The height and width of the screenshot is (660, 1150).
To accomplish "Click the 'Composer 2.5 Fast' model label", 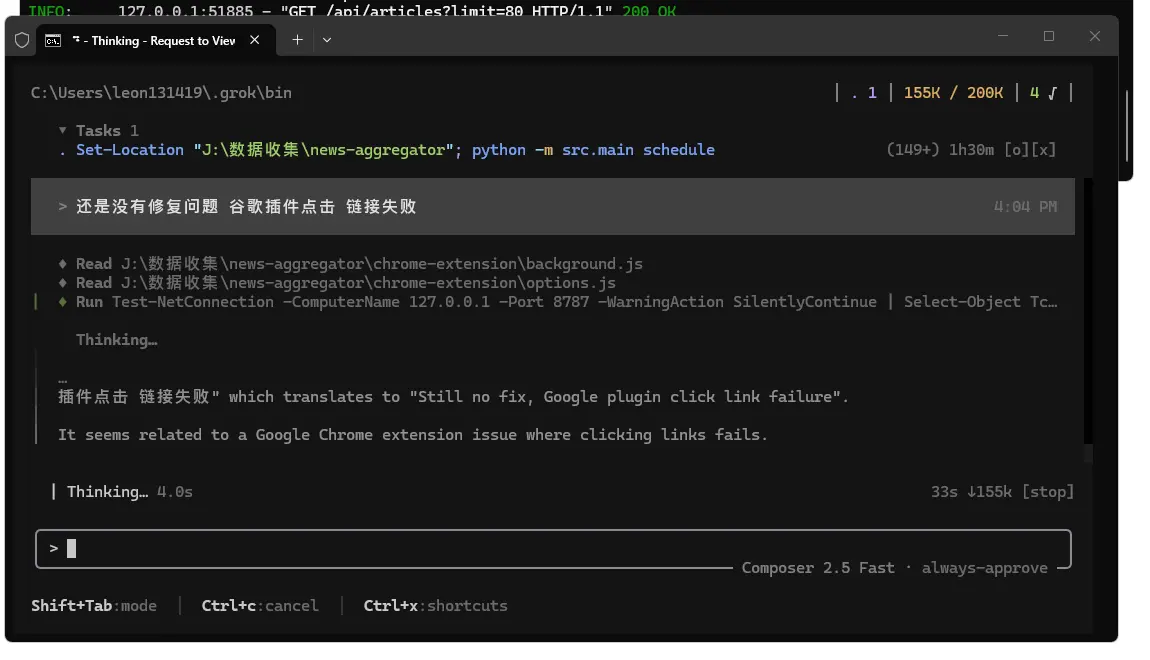I will 818,568.
